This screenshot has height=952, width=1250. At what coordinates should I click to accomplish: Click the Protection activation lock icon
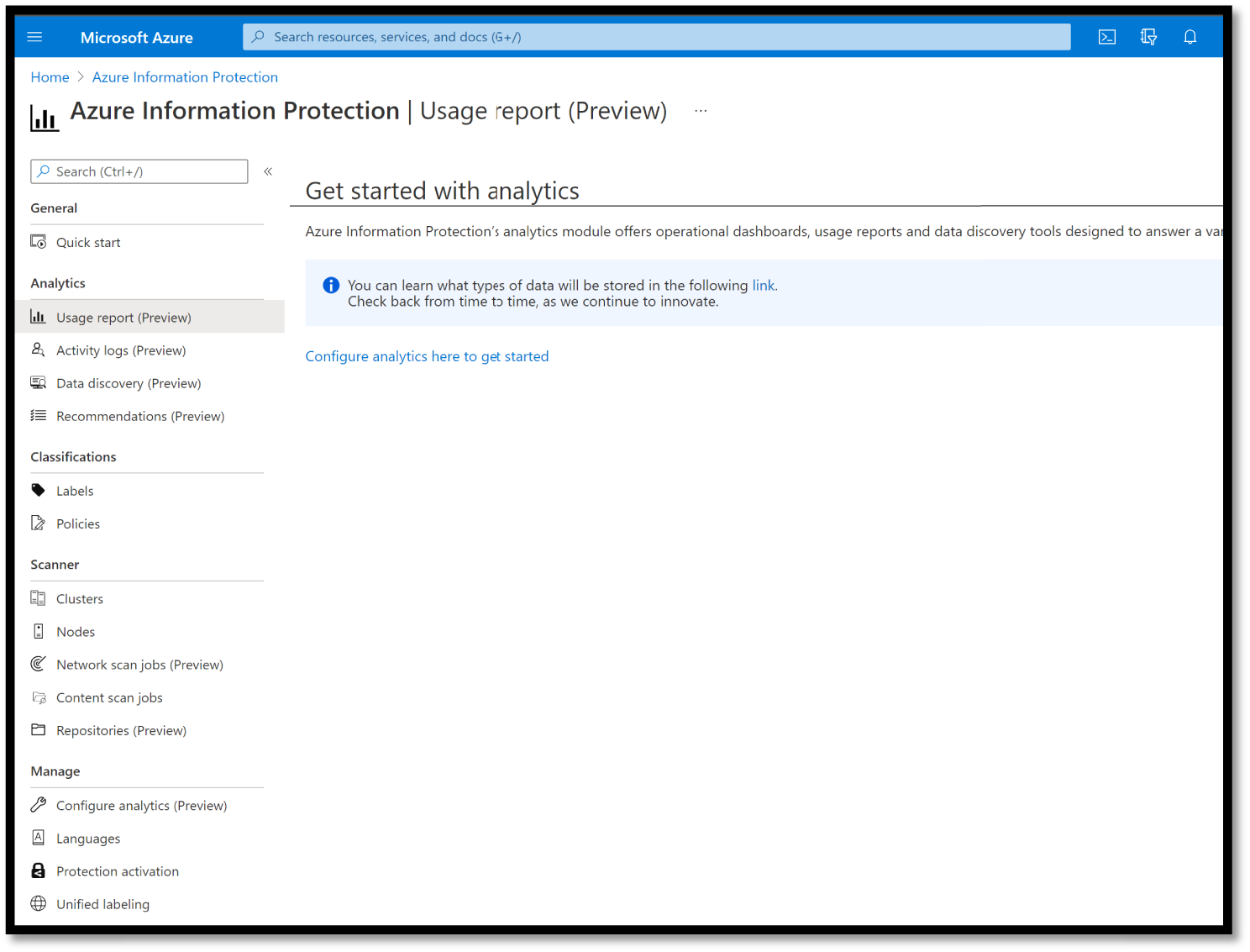tap(38, 870)
